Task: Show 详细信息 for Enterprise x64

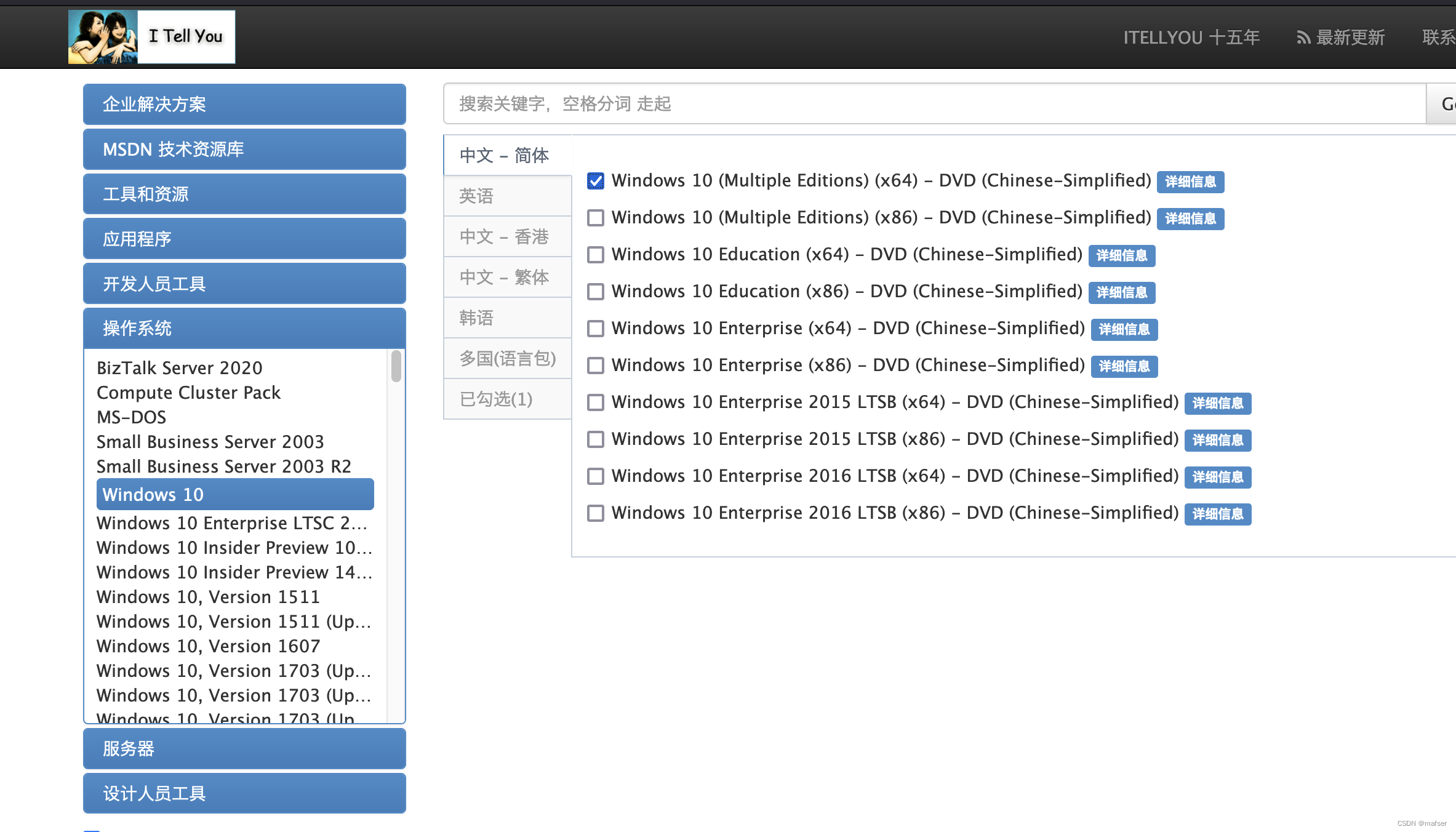Action: tap(1124, 329)
